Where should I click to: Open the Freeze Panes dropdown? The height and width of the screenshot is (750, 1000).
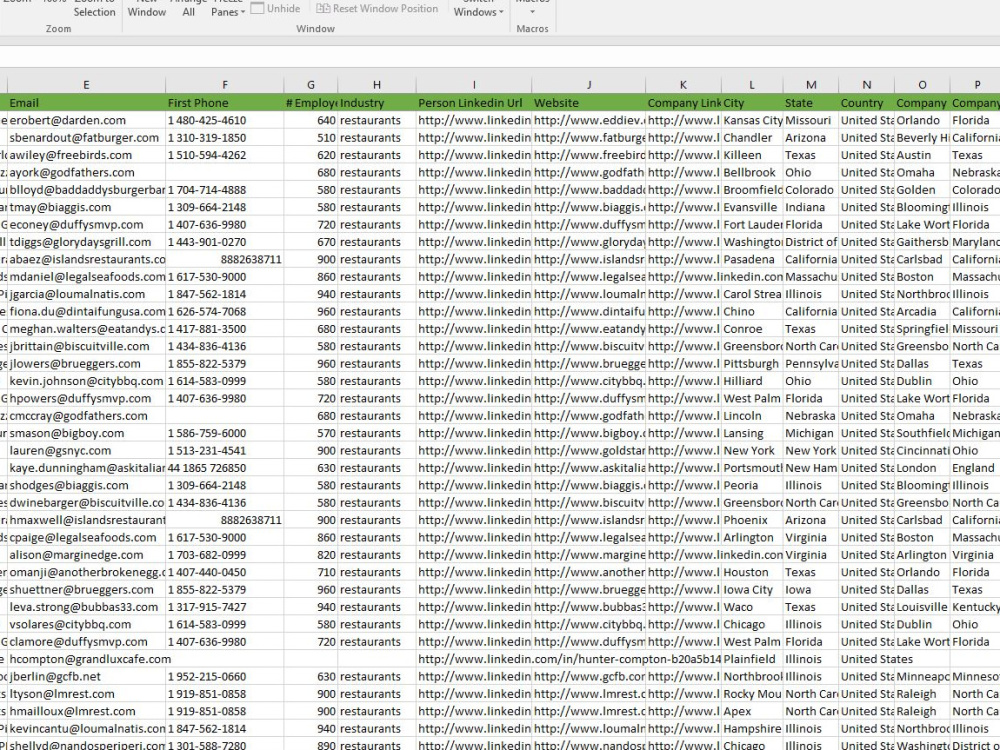pos(228,9)
